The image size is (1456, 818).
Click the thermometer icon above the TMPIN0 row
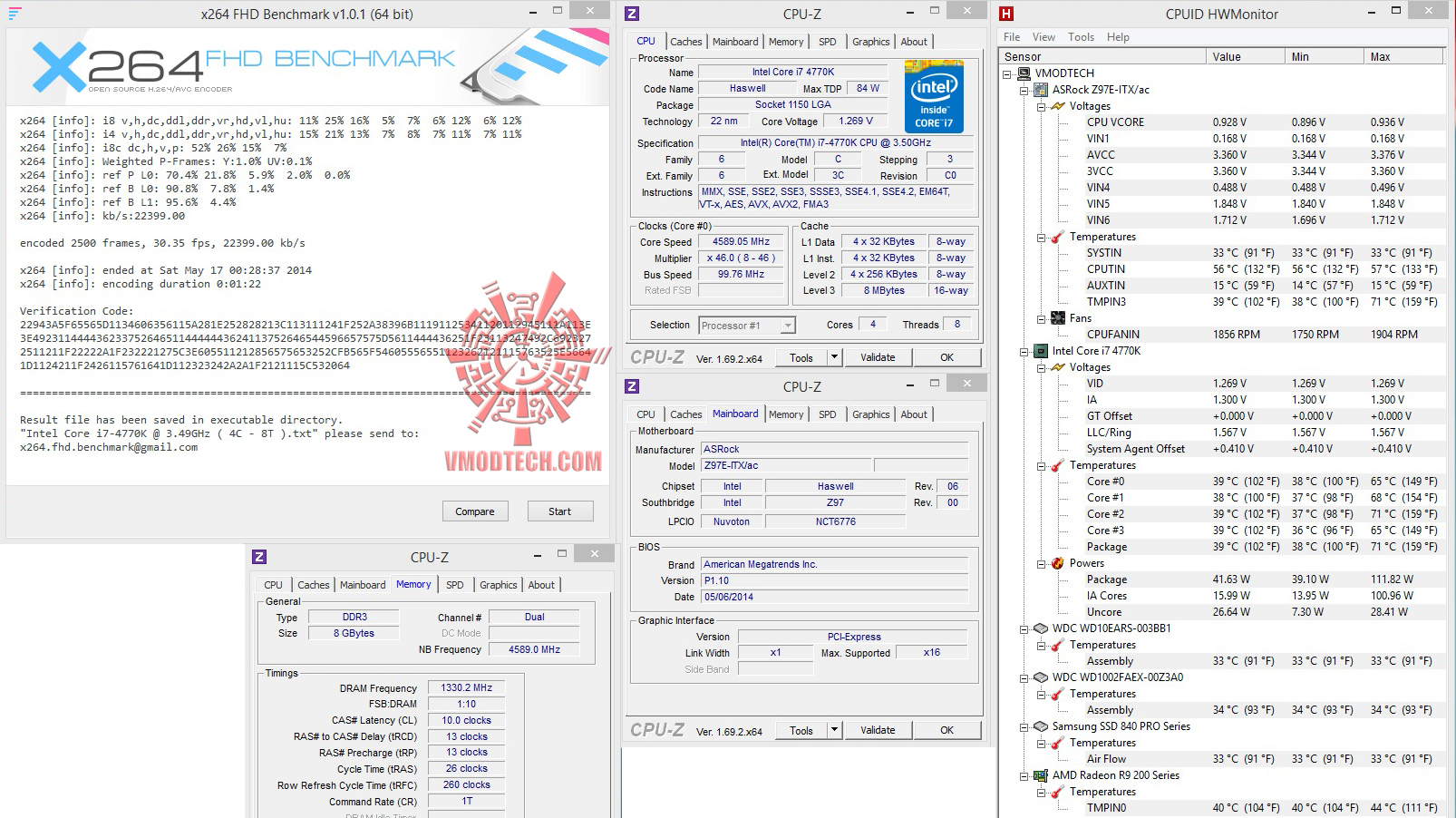(x=1058, y=792)
